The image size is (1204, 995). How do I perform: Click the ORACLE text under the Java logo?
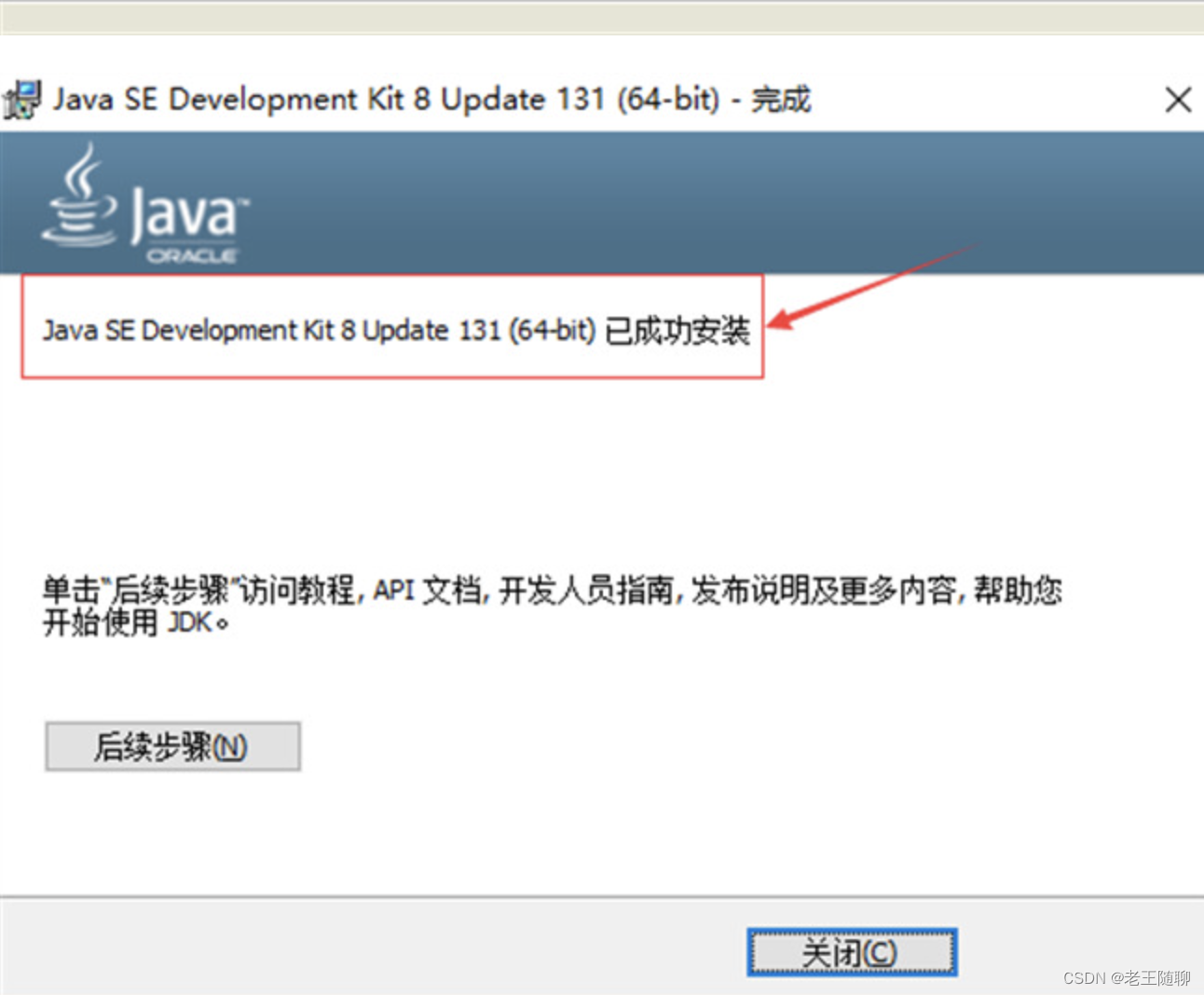tap(192, 255)
